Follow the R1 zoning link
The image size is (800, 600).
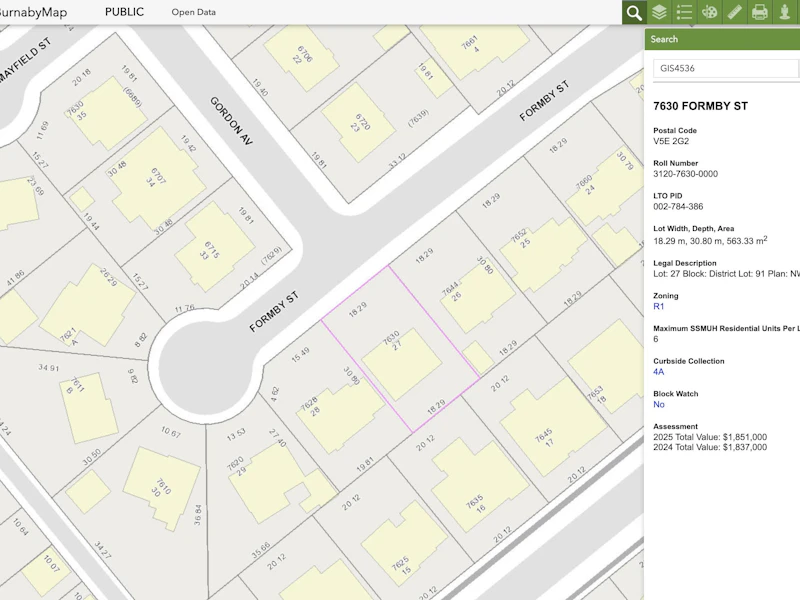pyautogui.click(x=659, y=306)
